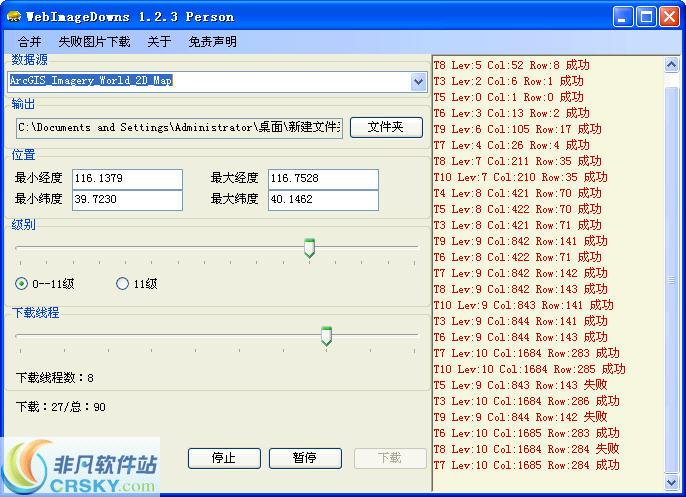This screenshot has width=686, height=497.
Task: Click the 级别 slider thumb
Action: [309, 248]
